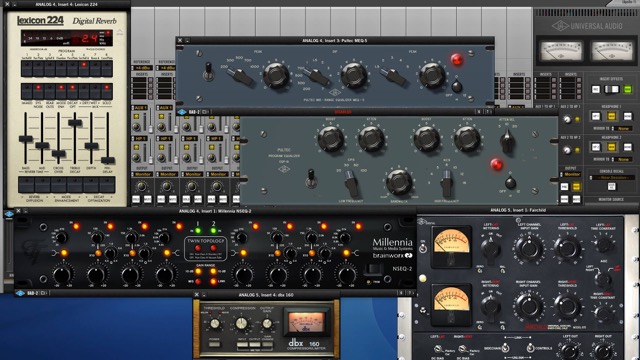Image resolution: width=640 pixels, height=360 pixels.
Task: Expand Lexicon 224 OPEN hidden panel arrow
Action: coord(120,32)
